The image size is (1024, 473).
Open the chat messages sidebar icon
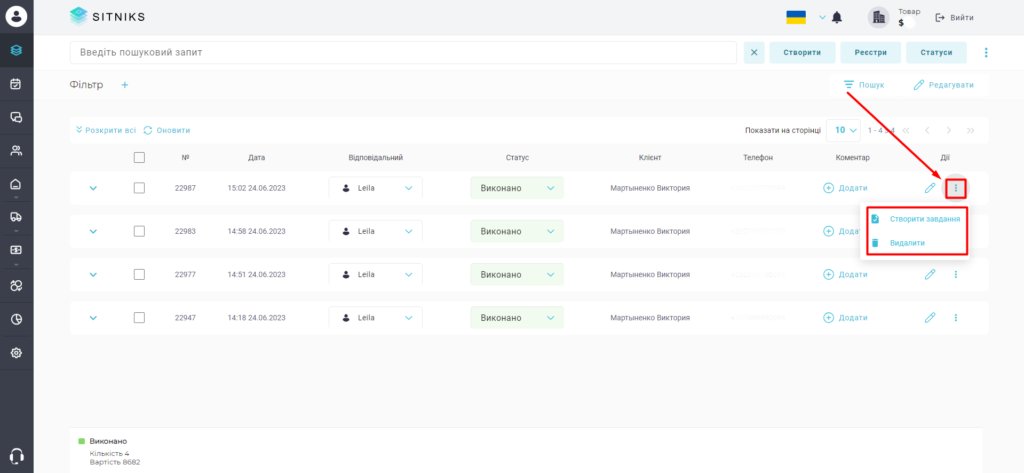pyautogui.click(x=16, y=118)
